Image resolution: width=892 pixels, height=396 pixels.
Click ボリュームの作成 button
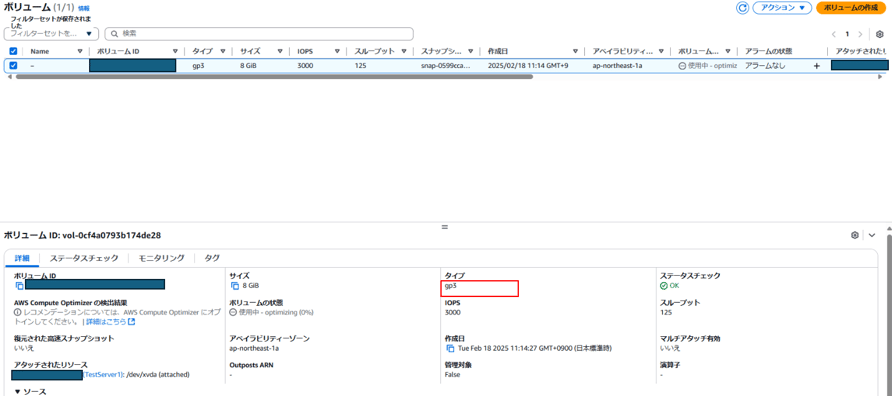point(851,8)
